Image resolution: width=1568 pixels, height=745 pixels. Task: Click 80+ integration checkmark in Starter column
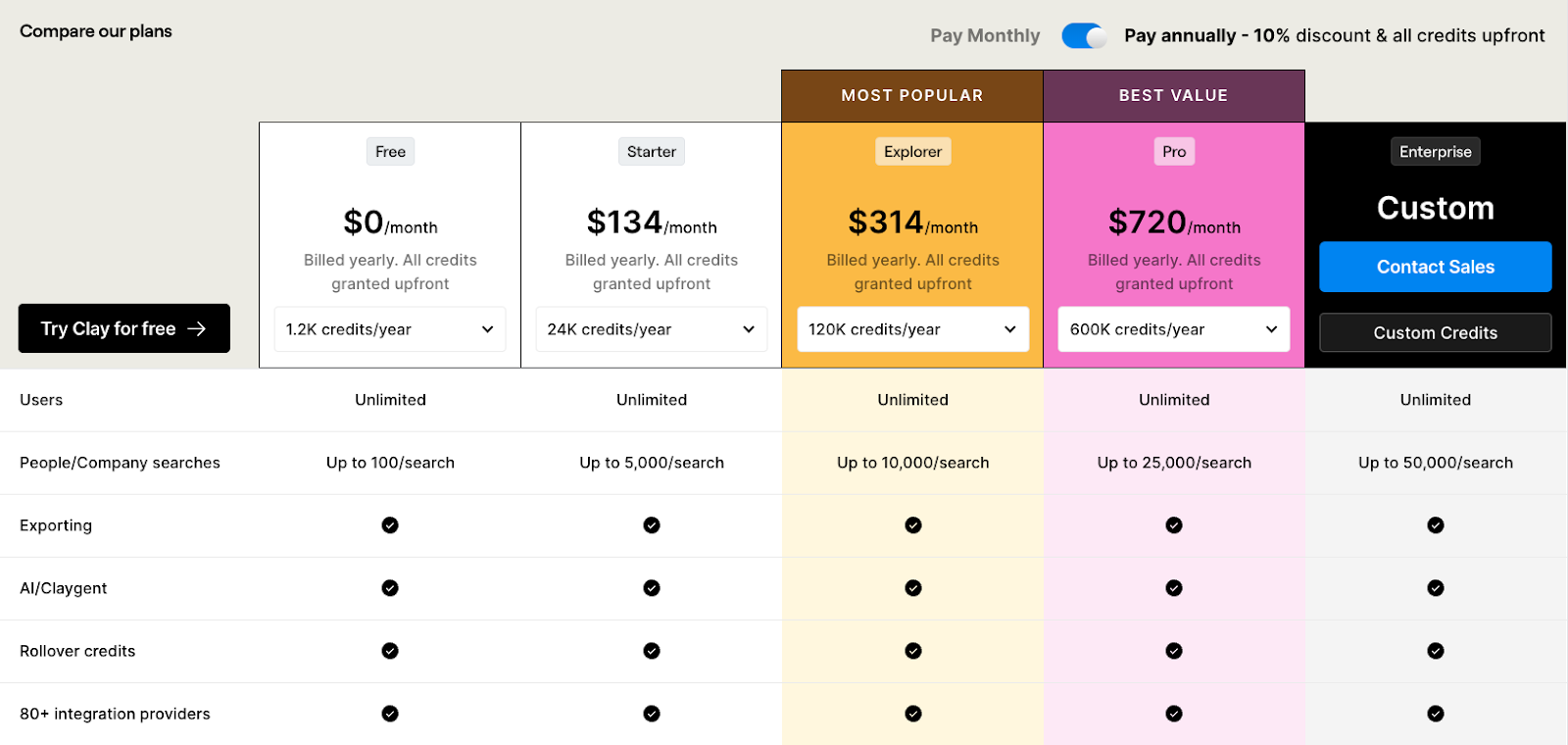[x=652, y=714]
